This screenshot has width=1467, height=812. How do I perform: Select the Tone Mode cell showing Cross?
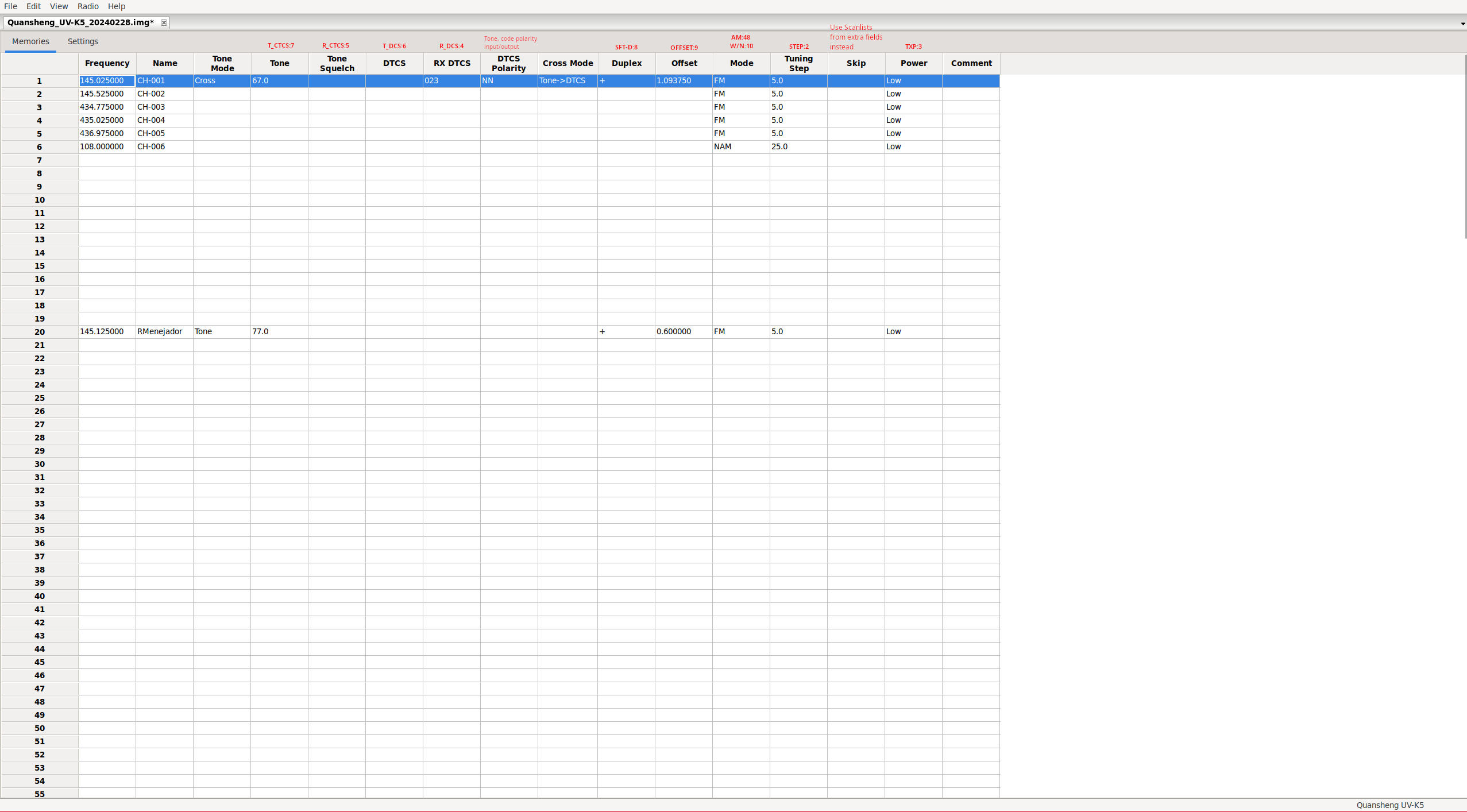(222, 80)
